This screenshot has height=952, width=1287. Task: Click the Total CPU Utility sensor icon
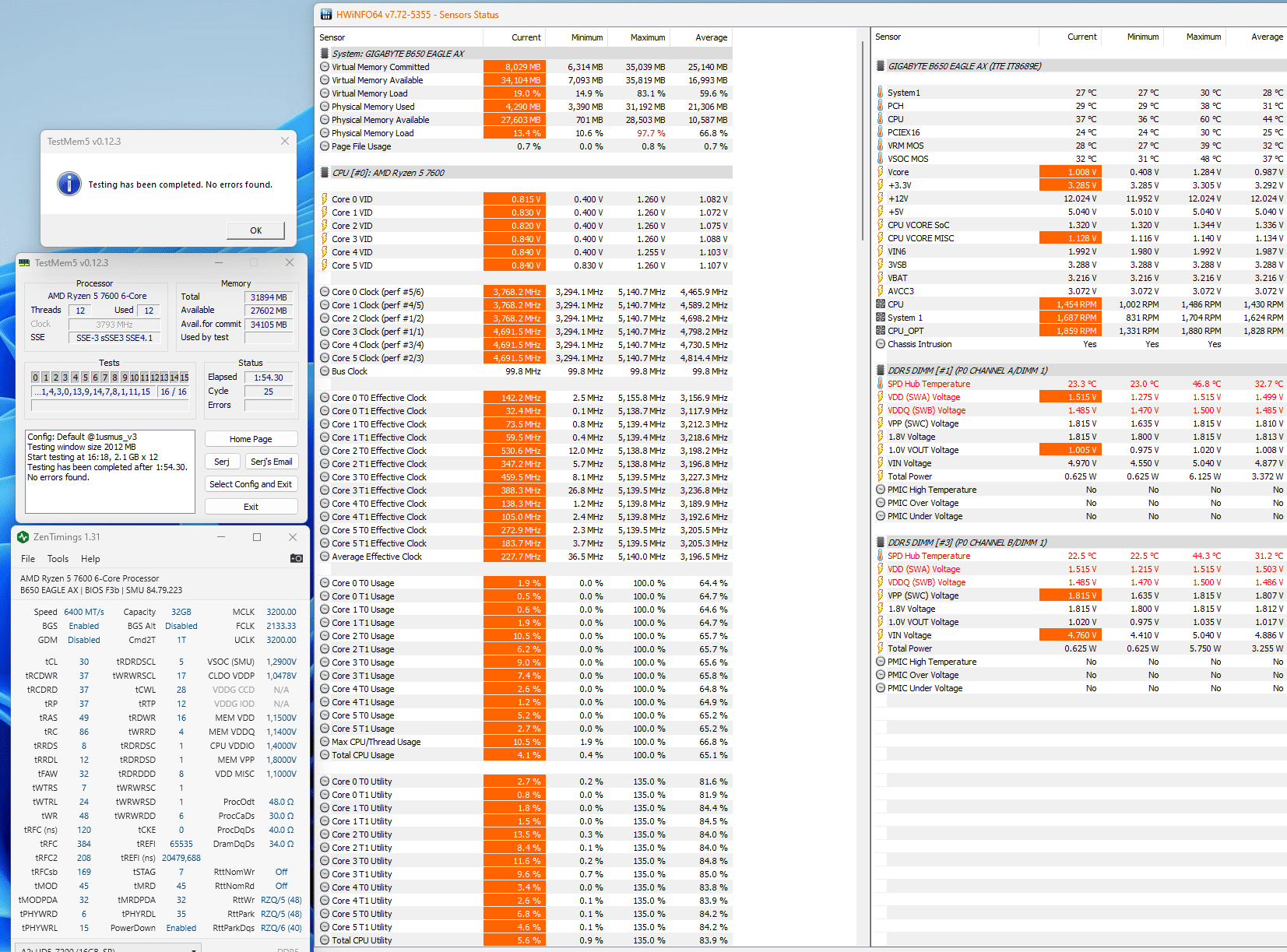[325, 940]
